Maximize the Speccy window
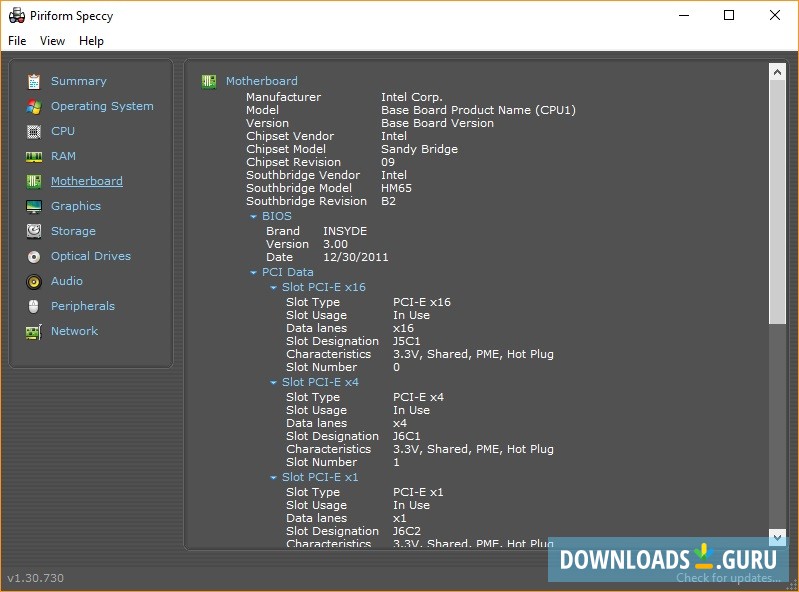 729,15
